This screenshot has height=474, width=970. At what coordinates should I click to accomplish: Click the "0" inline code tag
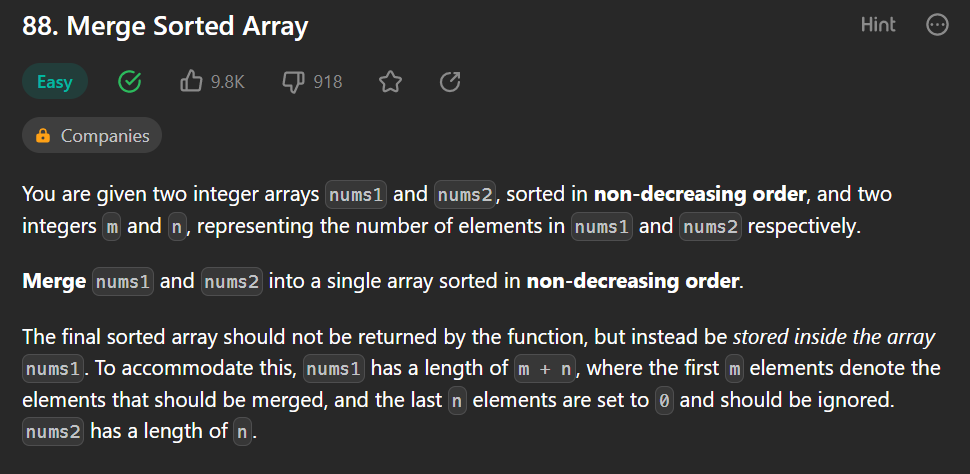click(x=664, y=402)
